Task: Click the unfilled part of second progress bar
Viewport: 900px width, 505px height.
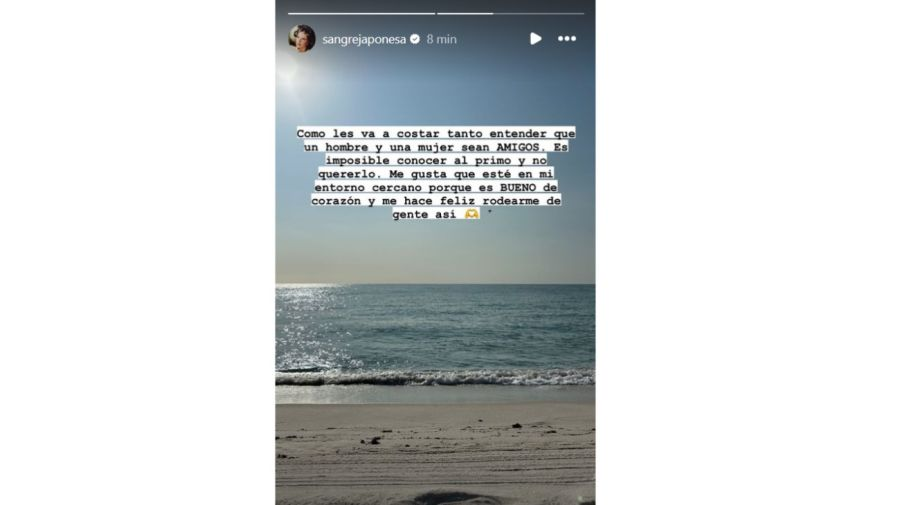Action: click(x=538, y=13)
